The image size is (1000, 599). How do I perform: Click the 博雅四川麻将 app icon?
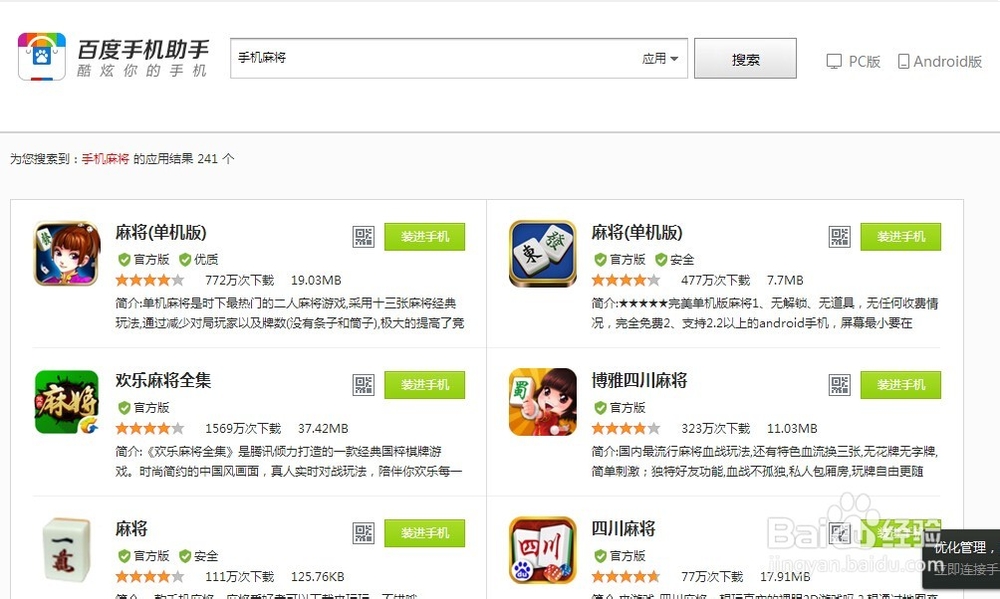[543, 402]
